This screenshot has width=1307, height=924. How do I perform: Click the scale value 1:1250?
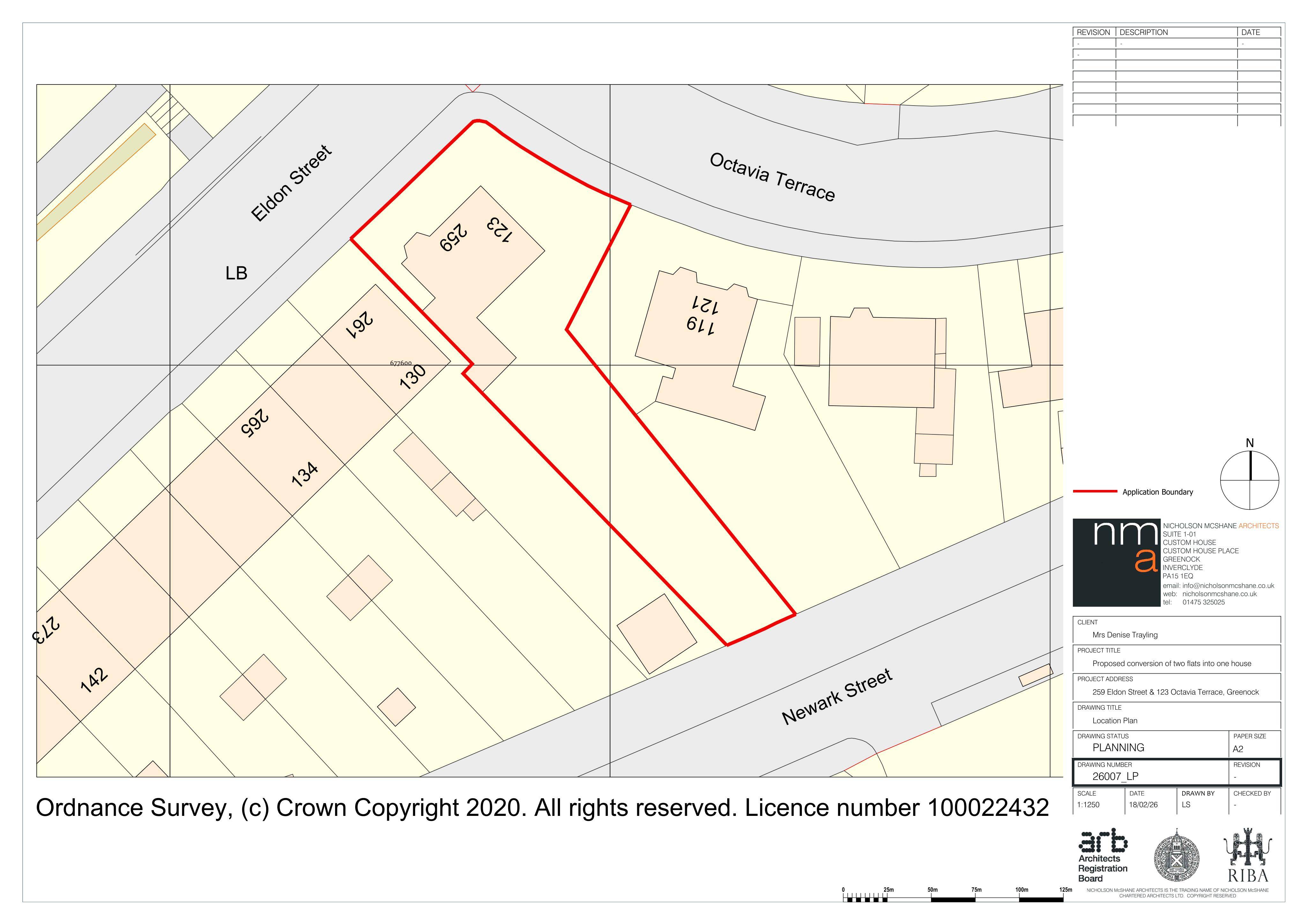[1088, 804]
